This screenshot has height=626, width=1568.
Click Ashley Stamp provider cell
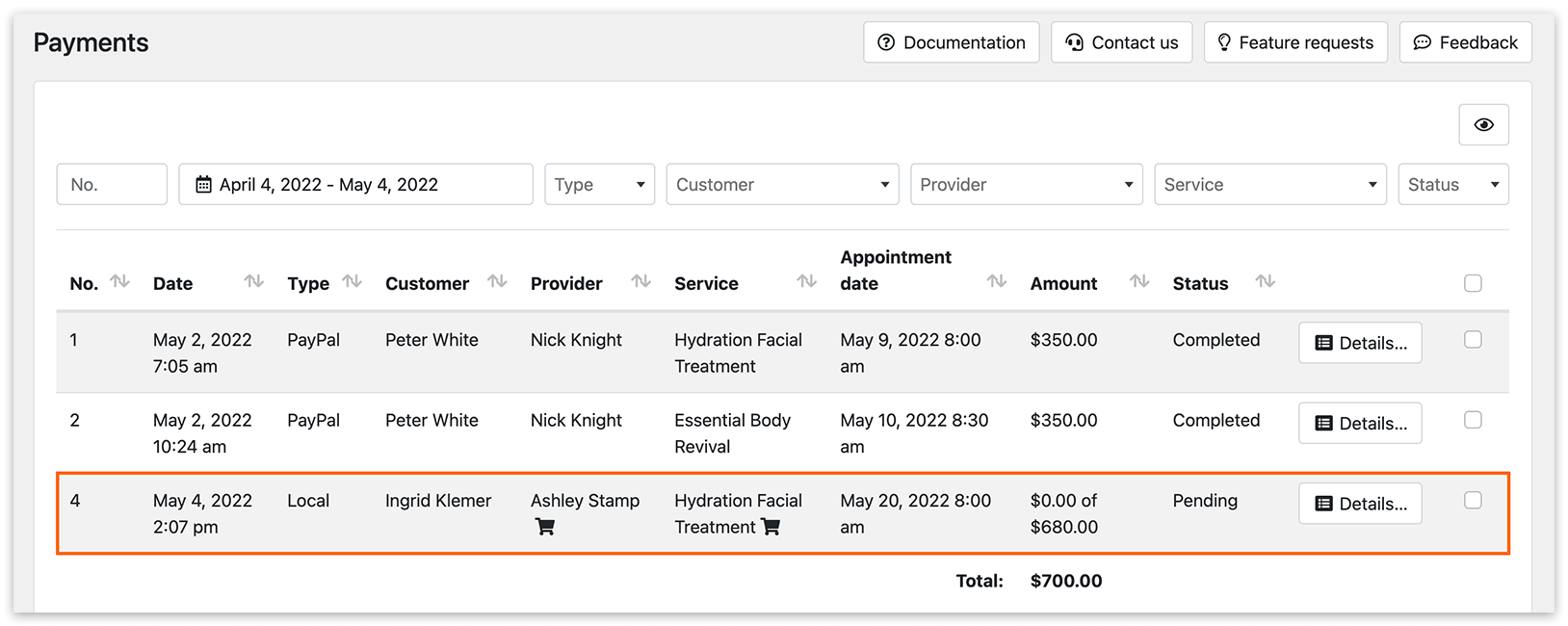coord(585,501)
